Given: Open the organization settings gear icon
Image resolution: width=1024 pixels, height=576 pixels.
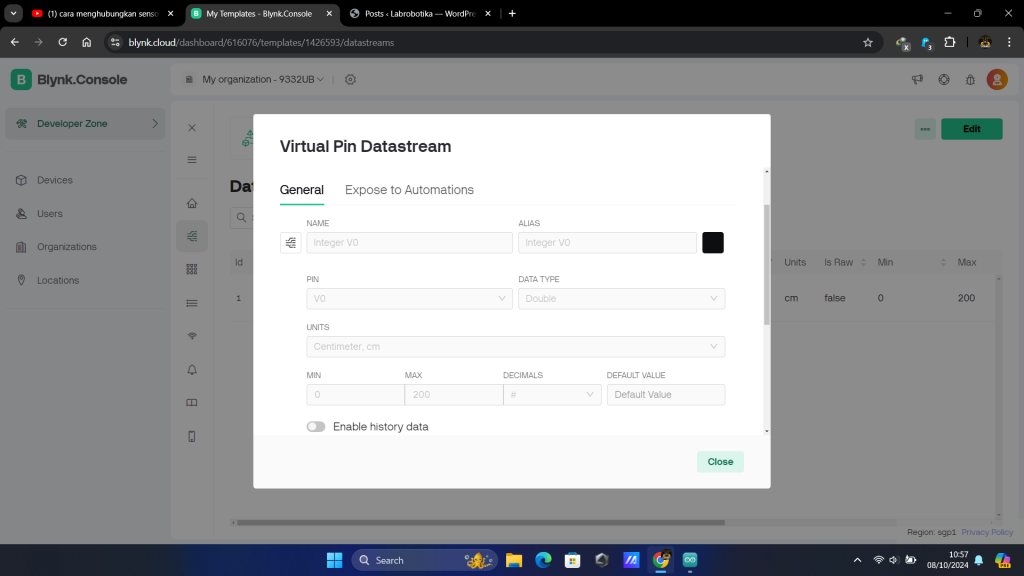Looking at the screenshot, I should 350,80.
